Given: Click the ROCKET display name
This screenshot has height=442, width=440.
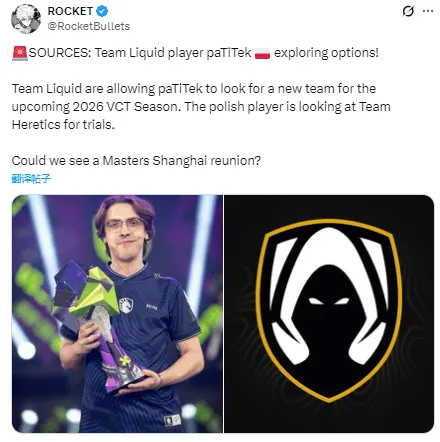Looking at the screenshot, I should pos(70,11).
